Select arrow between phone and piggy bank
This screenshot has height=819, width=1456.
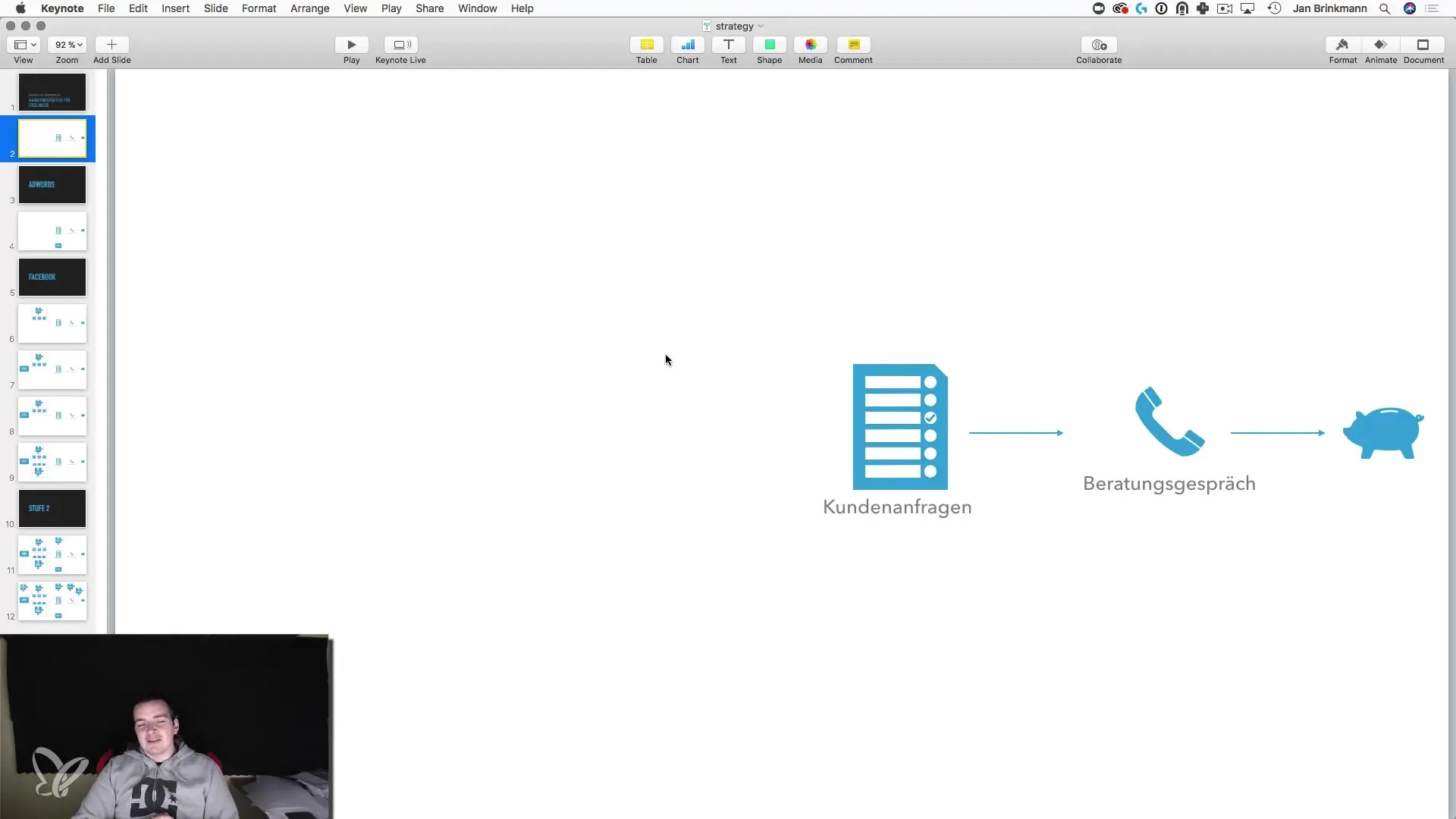1278,433
